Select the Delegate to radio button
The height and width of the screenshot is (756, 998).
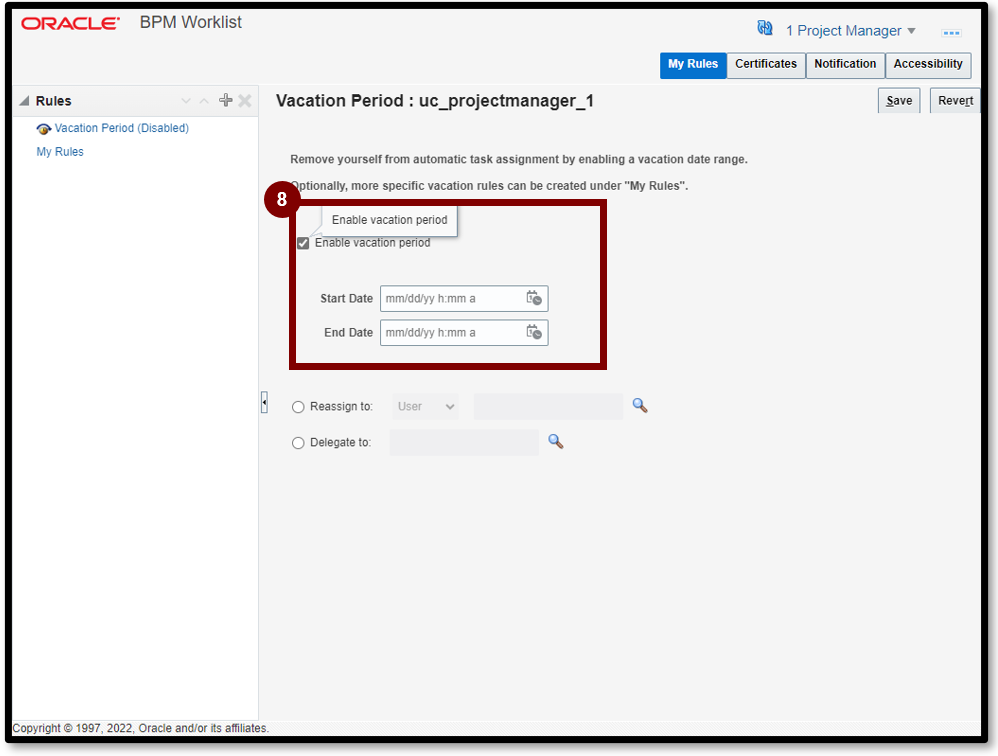[x=298, y=443]
